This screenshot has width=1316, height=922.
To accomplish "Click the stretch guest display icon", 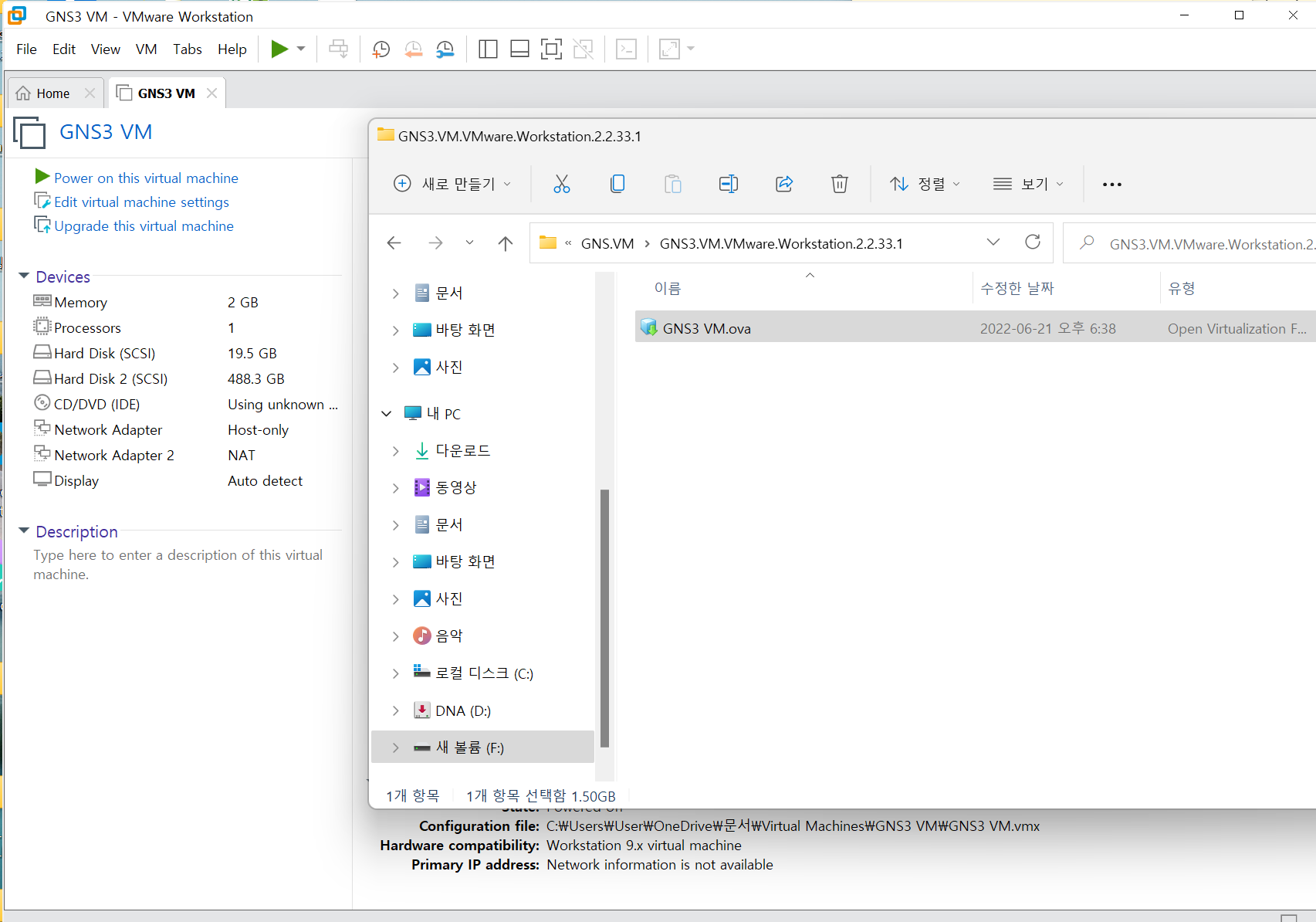I will click(x=669, y=49).
